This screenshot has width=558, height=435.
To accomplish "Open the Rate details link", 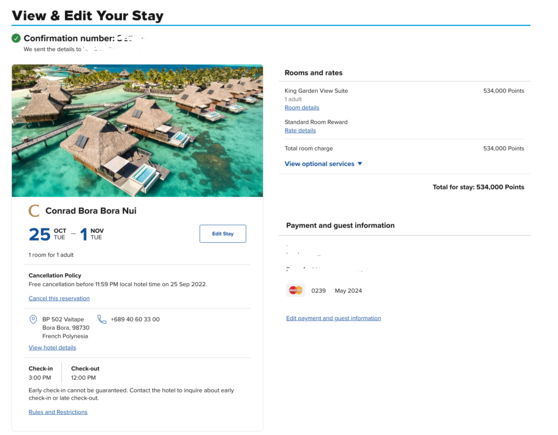I will coord(300,131).
